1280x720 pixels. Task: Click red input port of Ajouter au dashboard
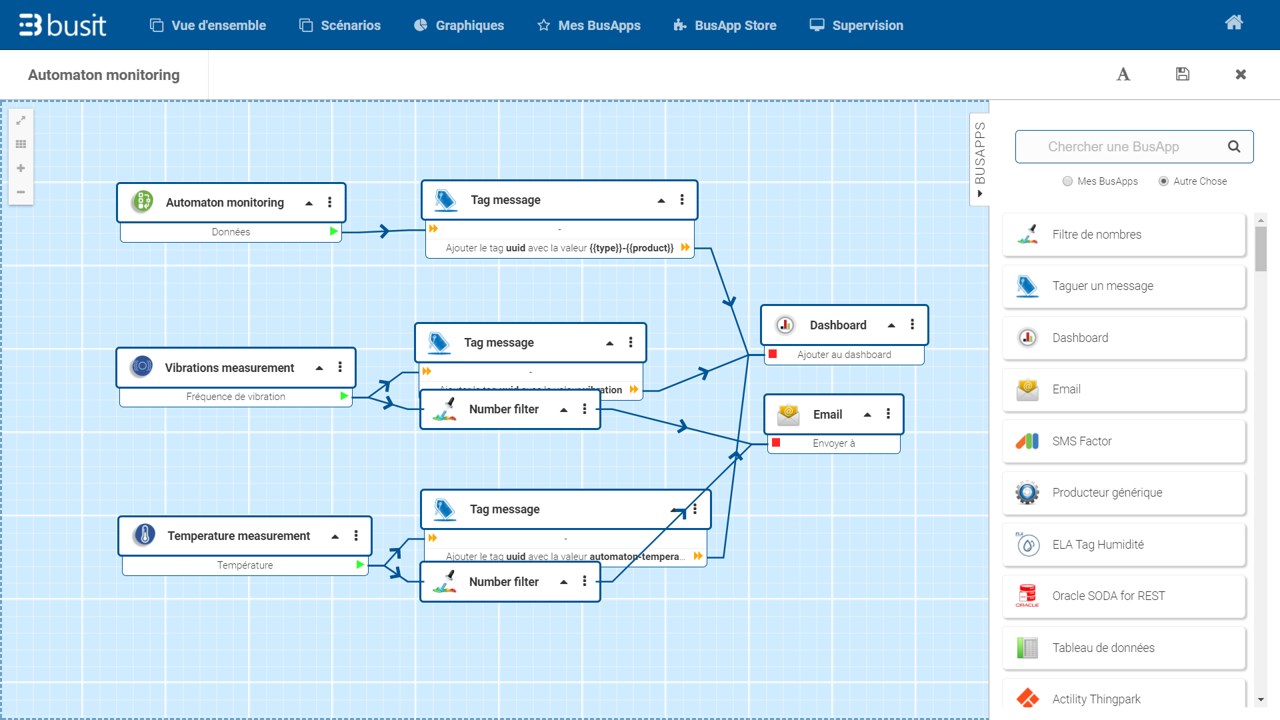[x=772, y=353]
